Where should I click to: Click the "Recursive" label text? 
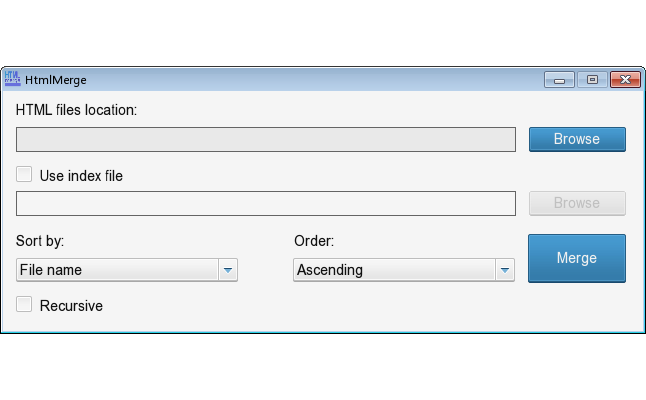[71, 306]
